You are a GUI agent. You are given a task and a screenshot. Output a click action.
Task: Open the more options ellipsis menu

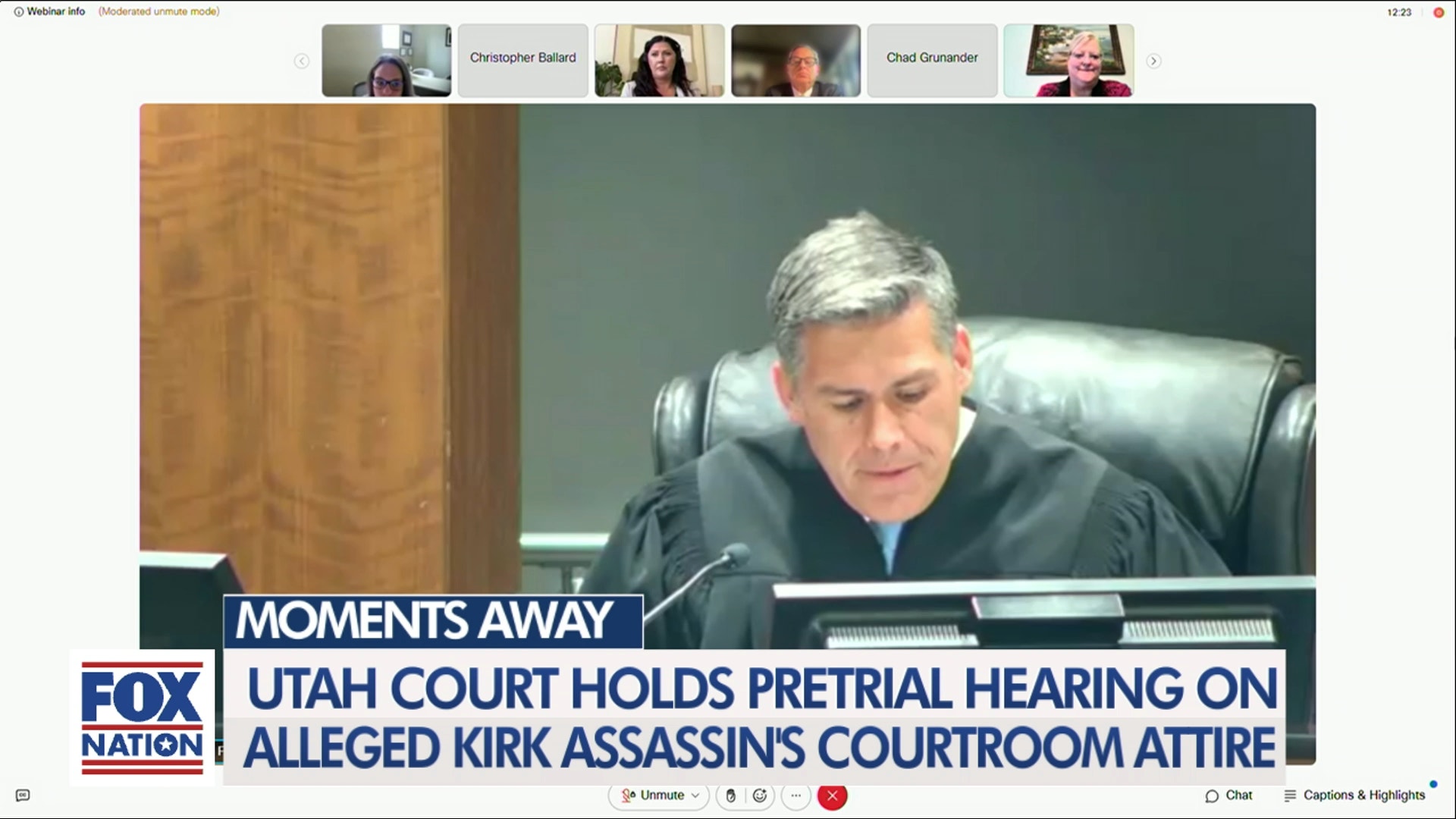click(795, 795)
